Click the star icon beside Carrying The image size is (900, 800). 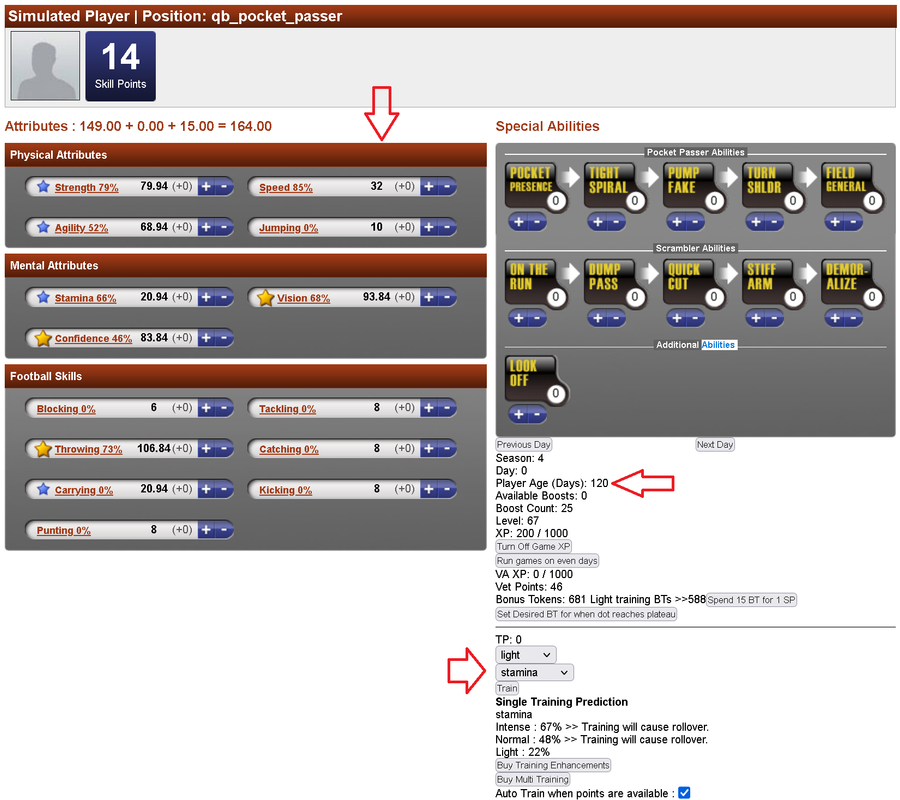coord(43,490)
